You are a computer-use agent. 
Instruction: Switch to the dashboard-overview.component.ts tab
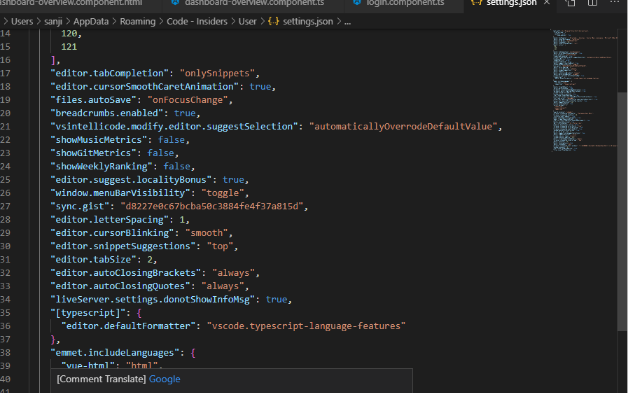(254, 3)
